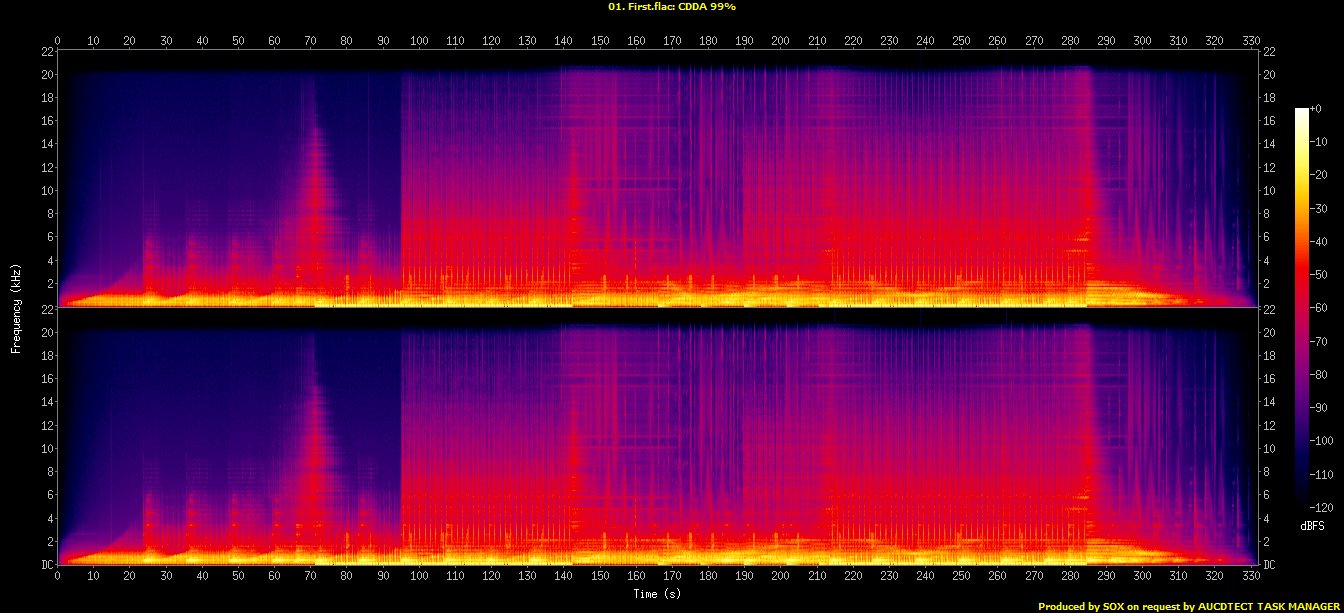Click the 'Time (s)' axis label
Screen dimensions: 1344x613
(x=657, y=593)
